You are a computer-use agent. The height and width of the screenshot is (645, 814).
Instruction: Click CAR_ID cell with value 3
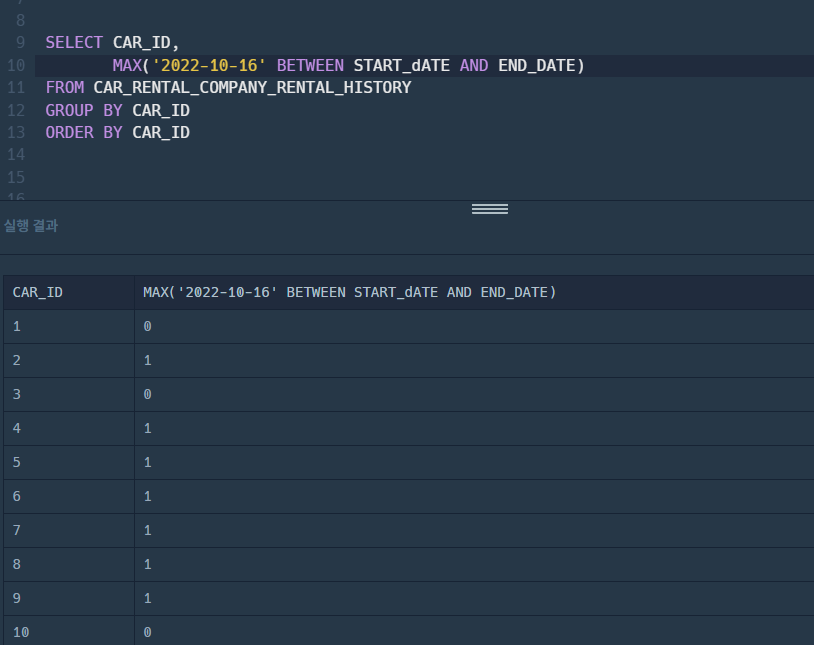pyautogui.click(x=69, y=395)
